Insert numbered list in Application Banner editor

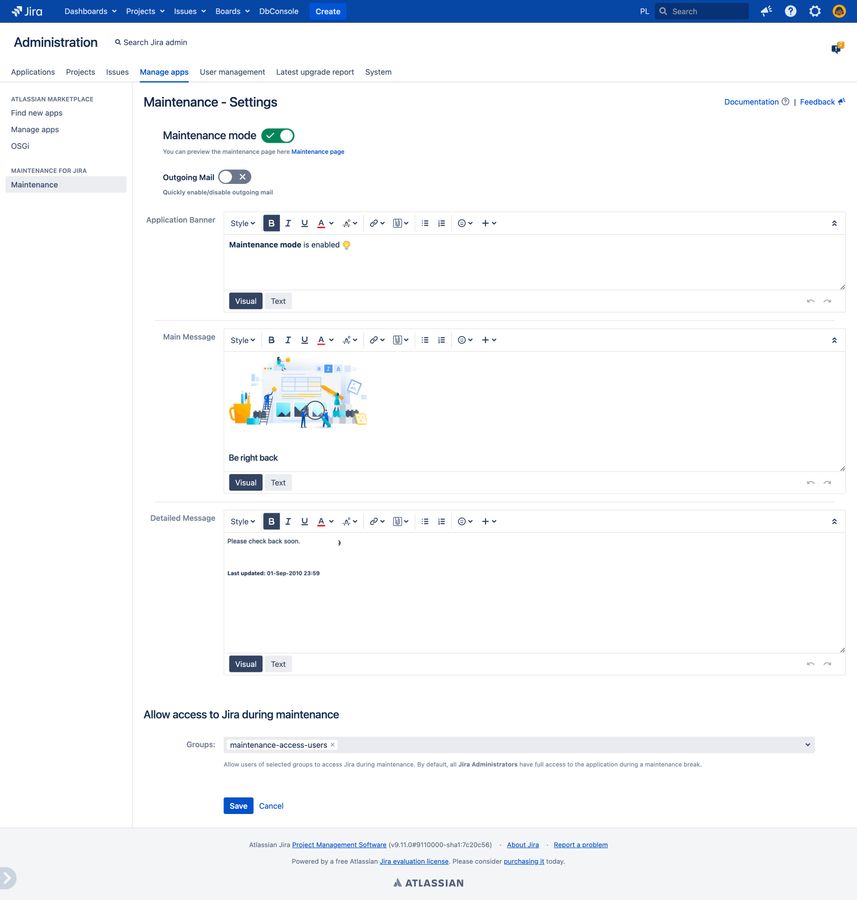[x=441, y=223]
